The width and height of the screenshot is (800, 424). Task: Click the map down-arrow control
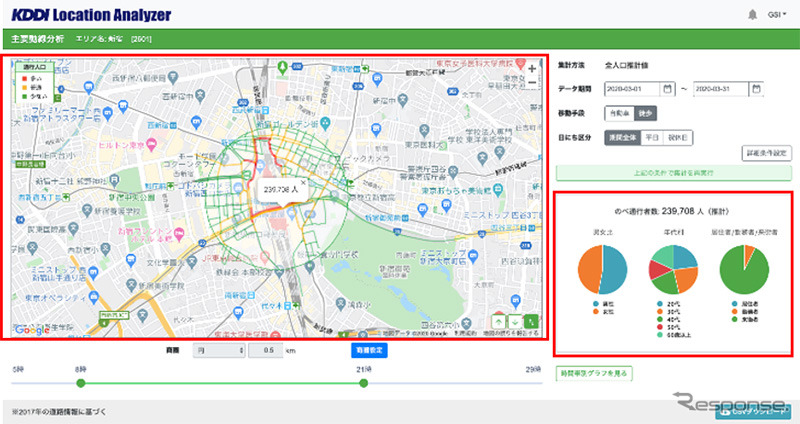[515, 321]
